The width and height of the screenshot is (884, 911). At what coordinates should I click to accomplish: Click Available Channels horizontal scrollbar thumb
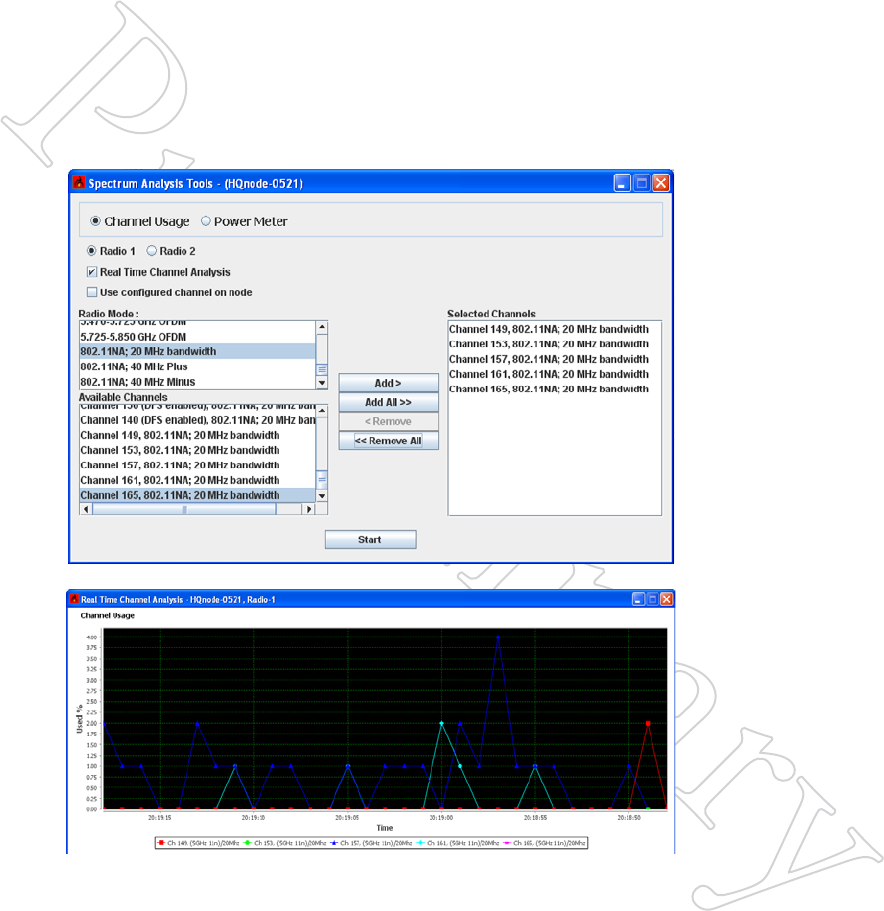184,509
